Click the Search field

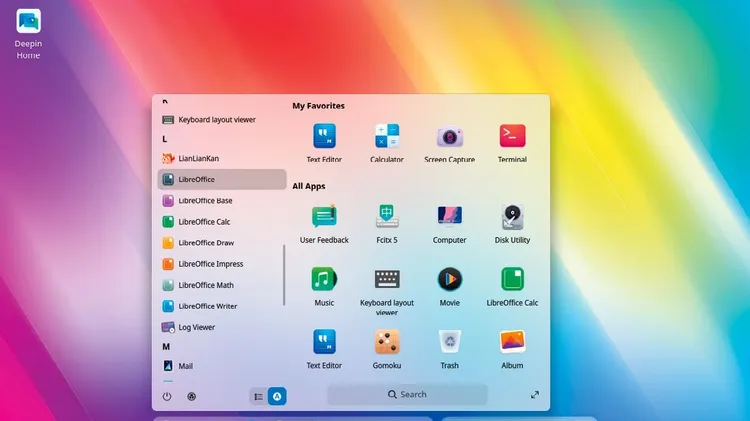pyautogui.click(x=408, y=394)
